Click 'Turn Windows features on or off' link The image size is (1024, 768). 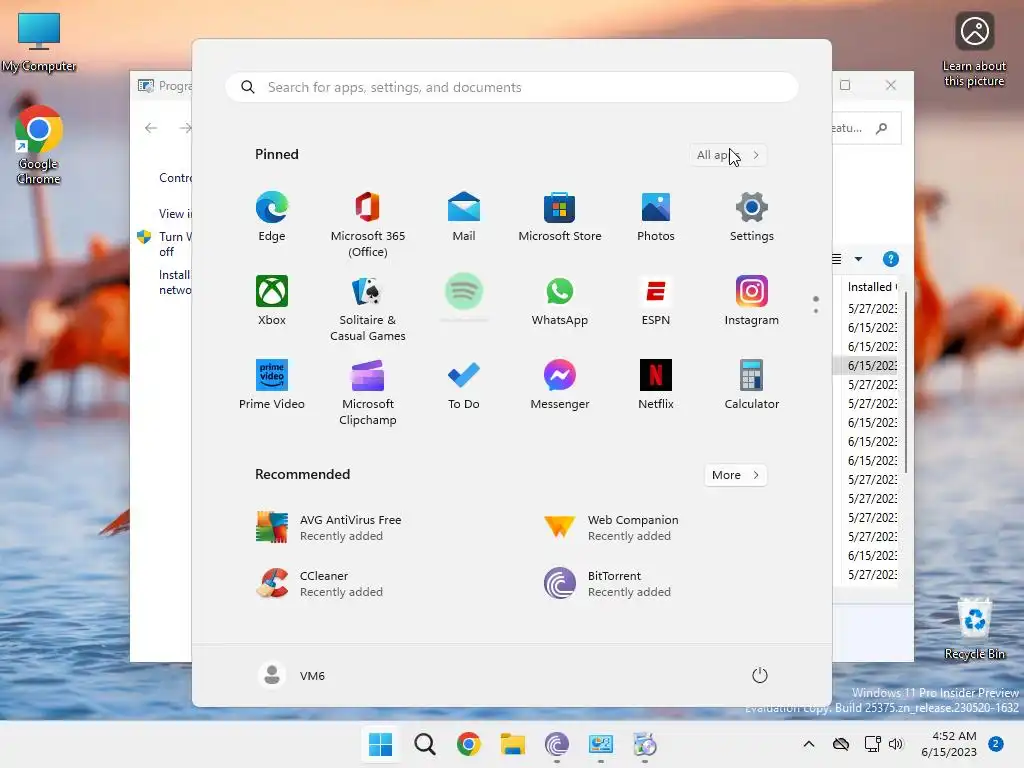pyautogui.click(x=174, y=244)
